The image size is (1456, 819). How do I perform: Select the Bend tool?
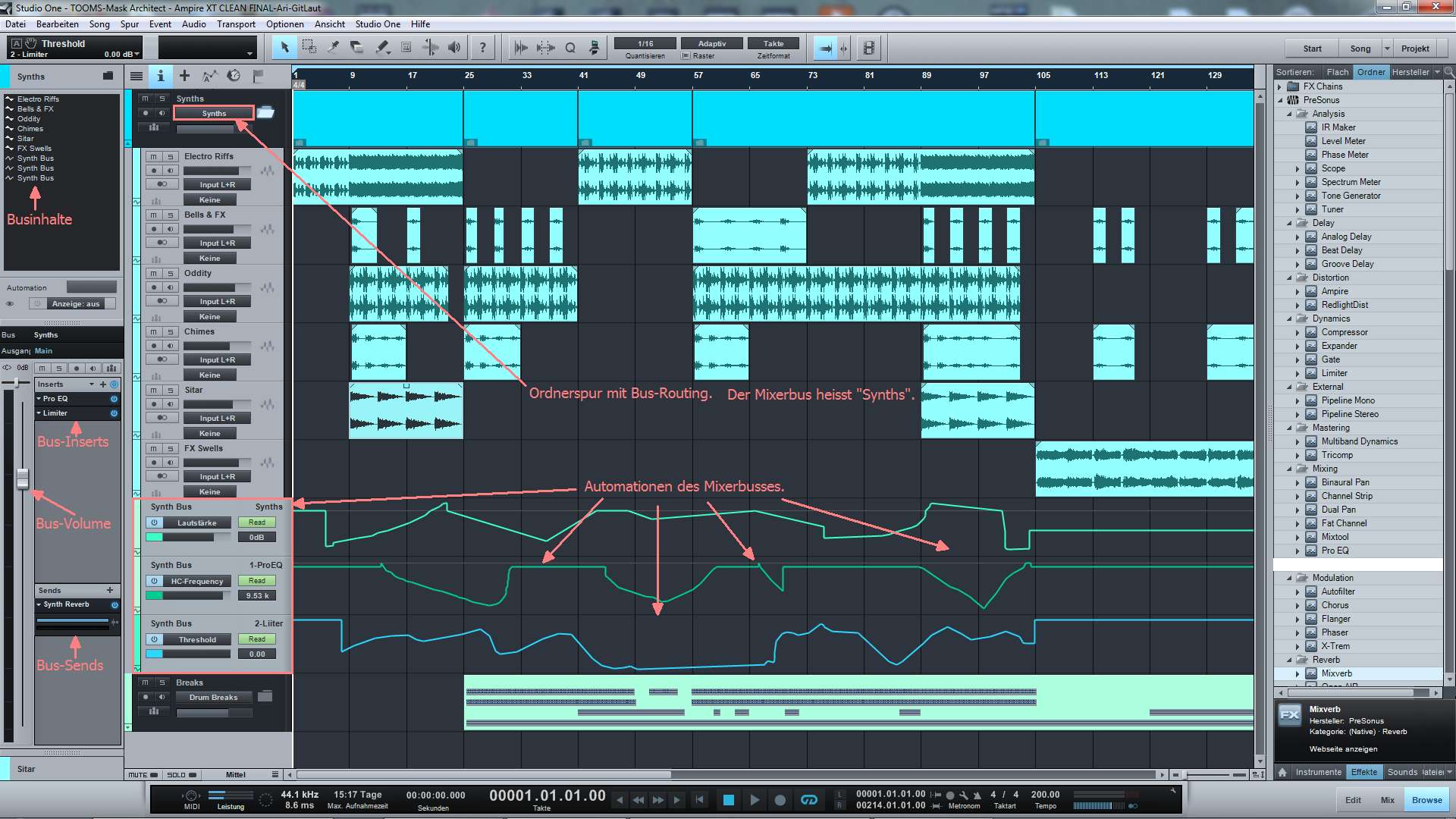coord(430,48)
